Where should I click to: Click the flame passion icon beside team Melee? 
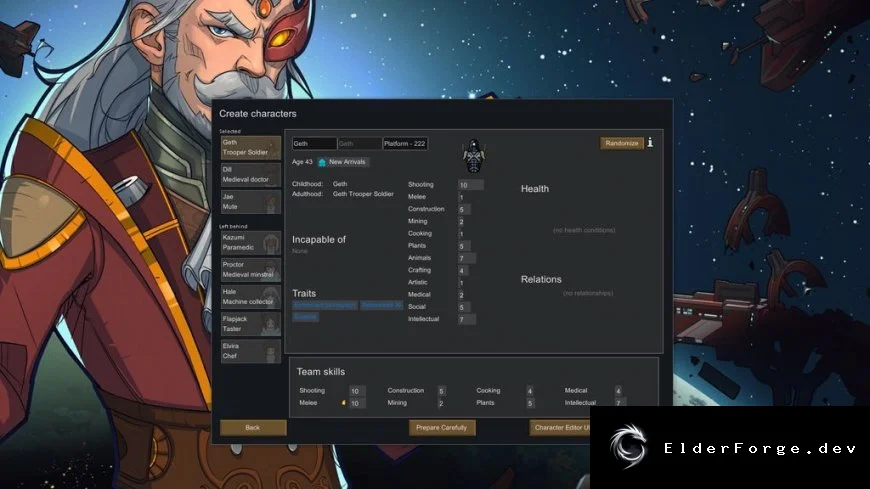(x=343, y=403)
